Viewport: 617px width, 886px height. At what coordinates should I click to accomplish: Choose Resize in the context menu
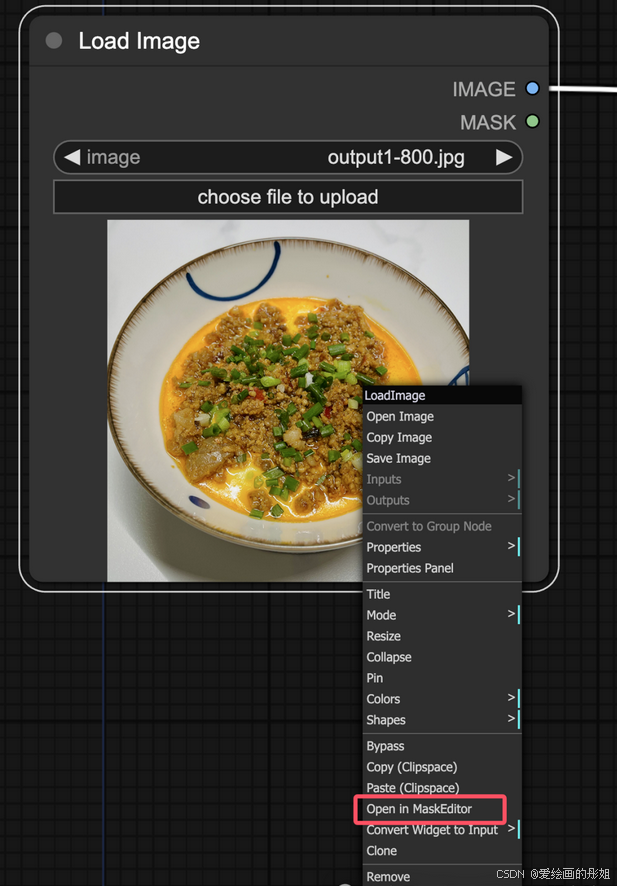tap(441, 636)
